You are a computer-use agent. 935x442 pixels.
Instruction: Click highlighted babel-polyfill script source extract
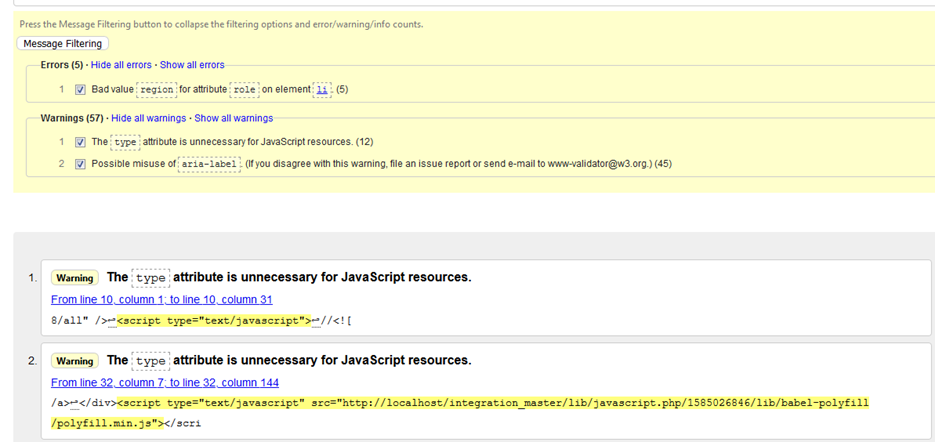[460, 413]
